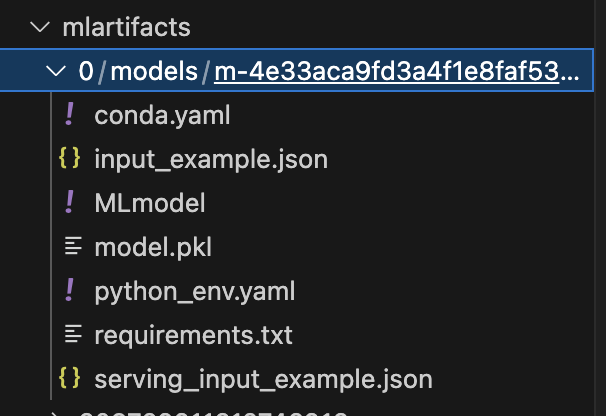This screenshot has height=416, width=606.
Task: Click the serving_input_example.json braces icon
Action: [69, 379]
